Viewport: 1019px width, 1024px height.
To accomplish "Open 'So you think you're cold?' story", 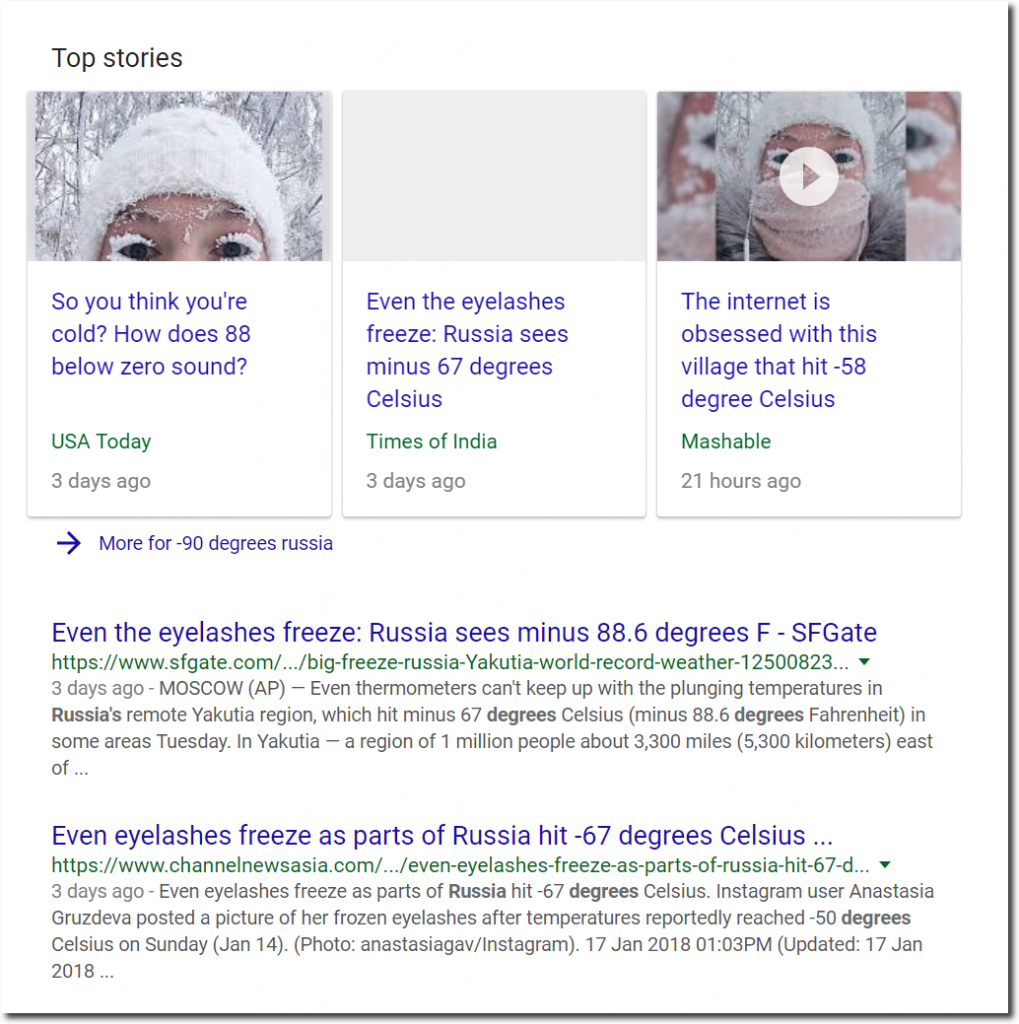I will (151, 334).
